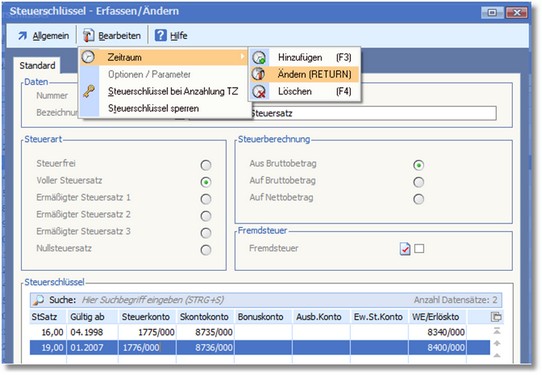Click the magnifier icon next to Suche
The width and height of the screenshot is (542, 375).
point(38,300)
